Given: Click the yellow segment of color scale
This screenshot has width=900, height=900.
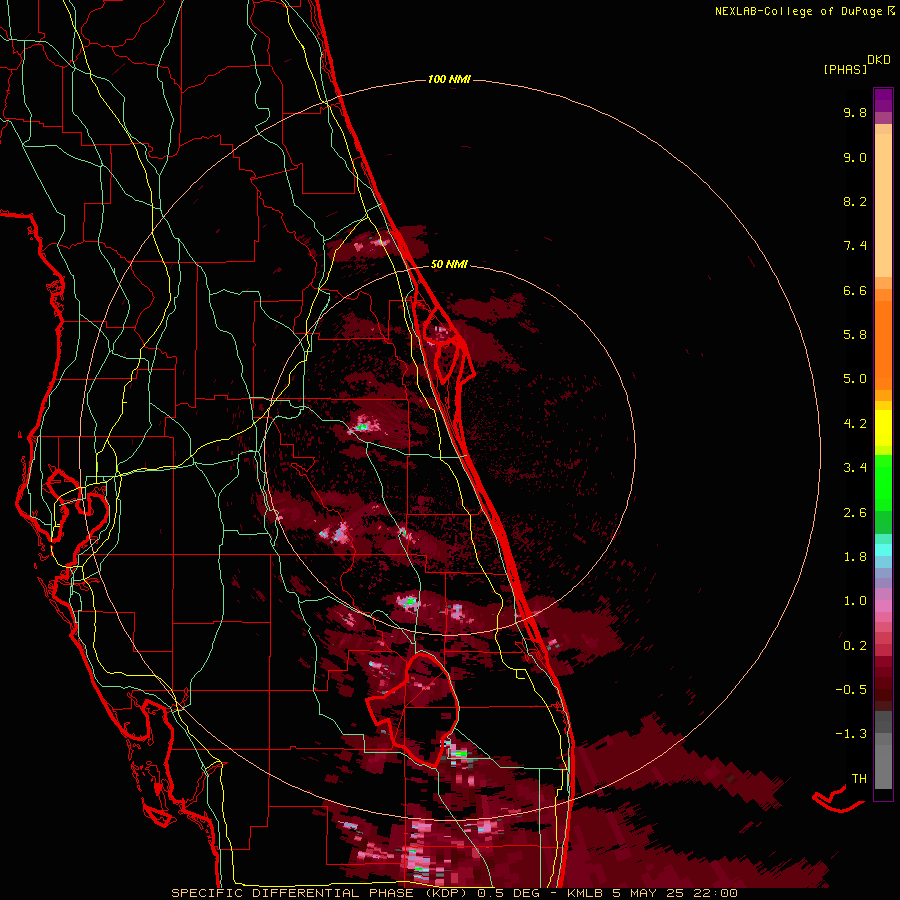Looking at the screenshot, I should pyautogui.click(x=883, y=428).
